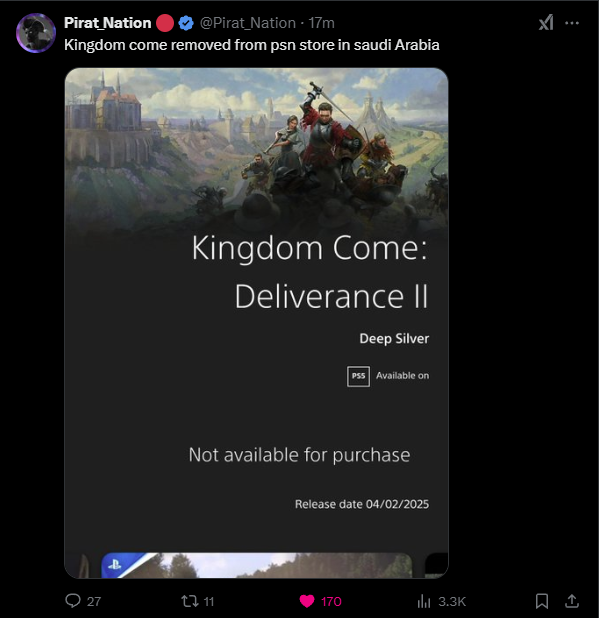599x618 pixels.
Task: Bookmark this tweet
Action: (x=542, y=601)
